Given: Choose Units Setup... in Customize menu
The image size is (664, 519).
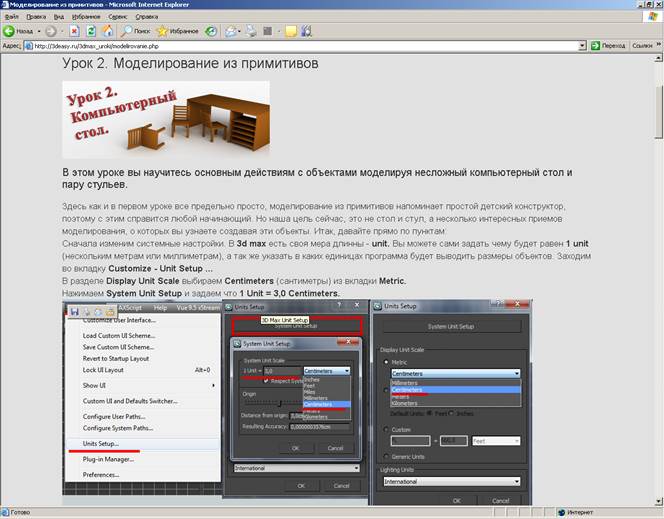Looking at the screenshot, I should click(100, 444).
